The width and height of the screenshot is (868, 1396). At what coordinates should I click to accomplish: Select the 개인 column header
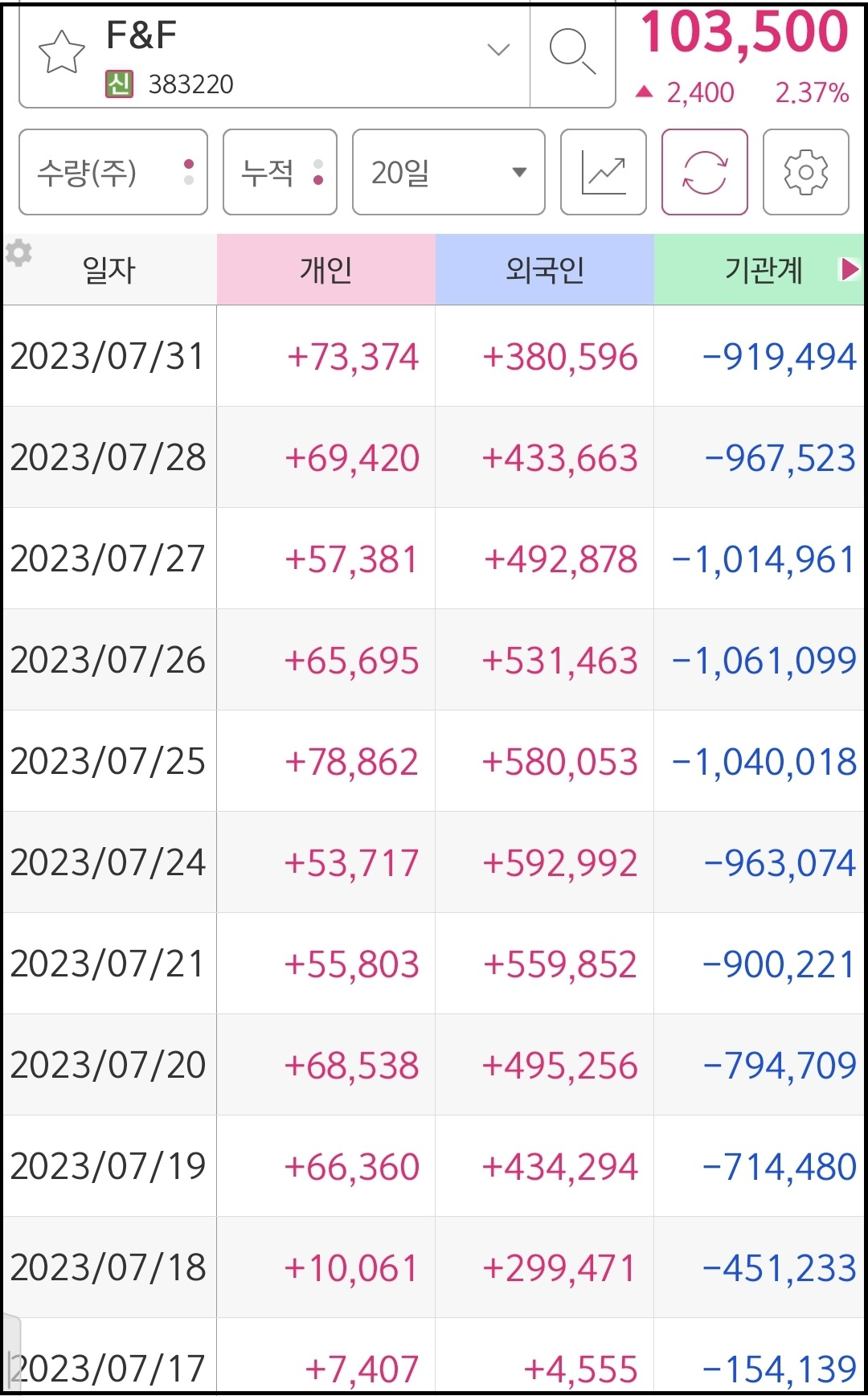(326, 270)
